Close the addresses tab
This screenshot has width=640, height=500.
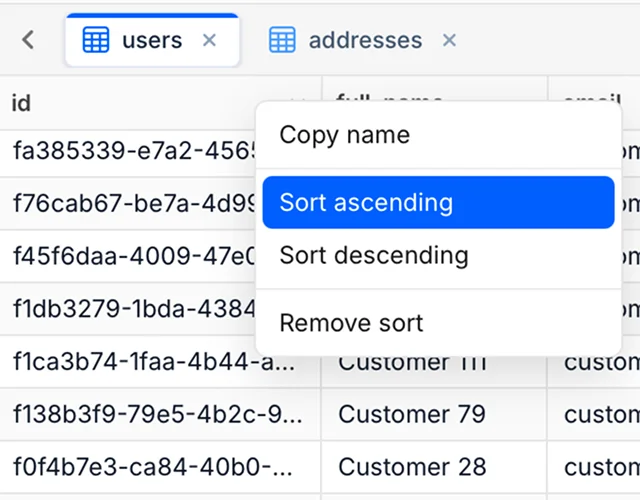449,40
